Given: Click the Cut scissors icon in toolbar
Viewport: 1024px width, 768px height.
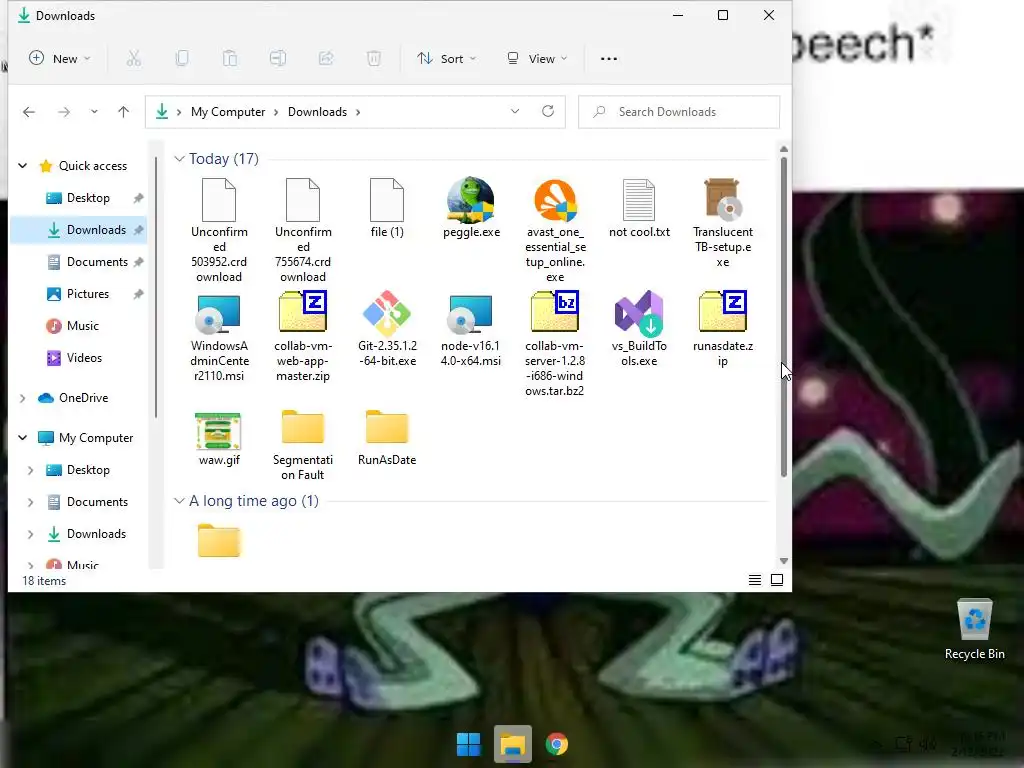Looking at the screenshot, I should (x=133, y=59).
